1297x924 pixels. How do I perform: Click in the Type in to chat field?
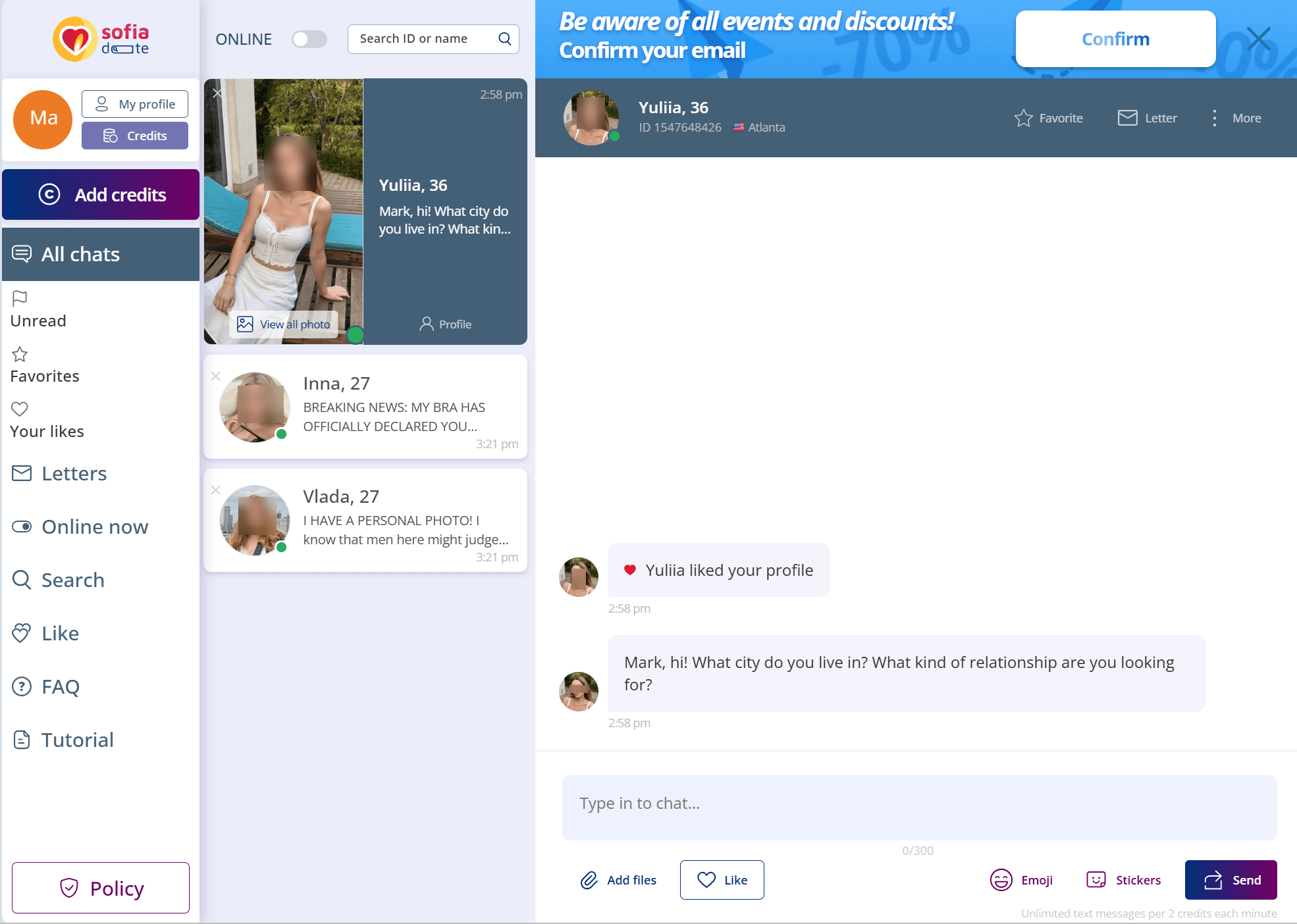click(919, 808)
